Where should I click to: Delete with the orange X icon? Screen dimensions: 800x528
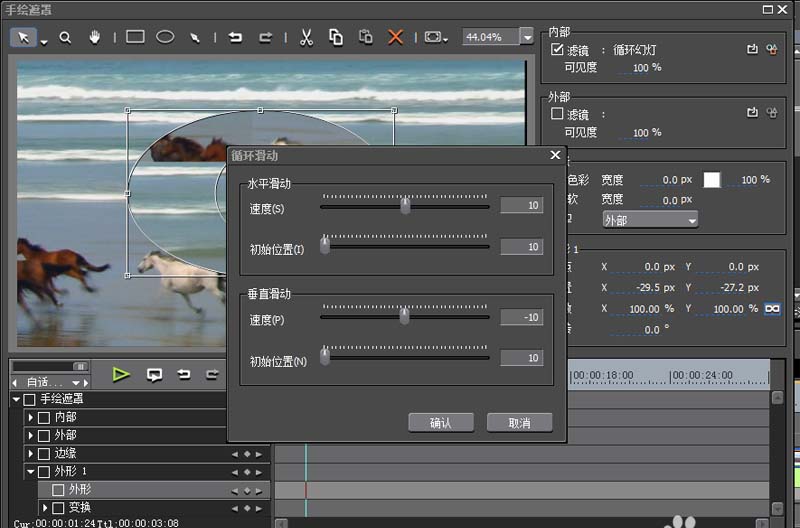click(x=395, y=37)
